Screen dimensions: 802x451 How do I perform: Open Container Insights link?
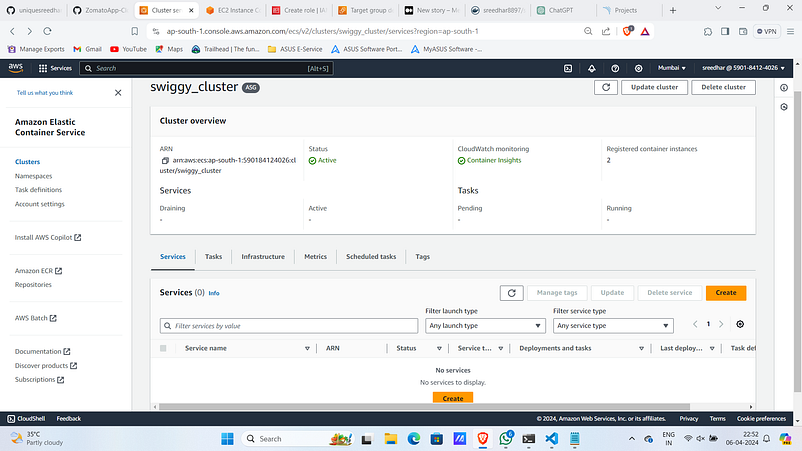tap(494, 161)
